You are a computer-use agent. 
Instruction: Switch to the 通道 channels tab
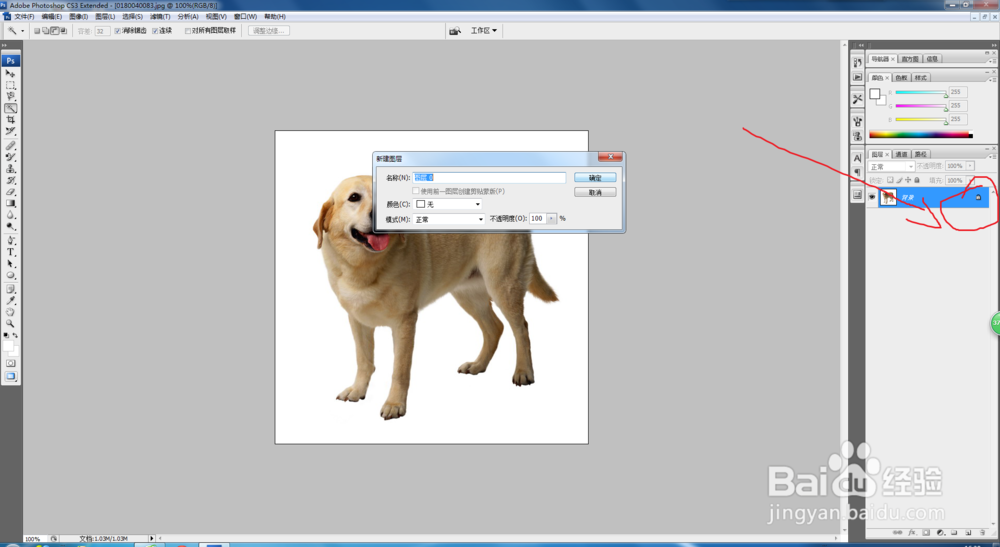coord(901,155)
